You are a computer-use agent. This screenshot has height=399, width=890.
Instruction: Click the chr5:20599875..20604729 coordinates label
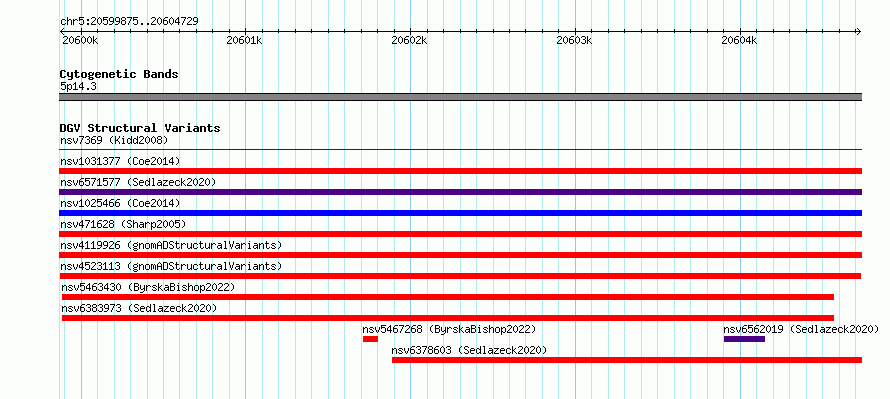click(x=129, y=22)
